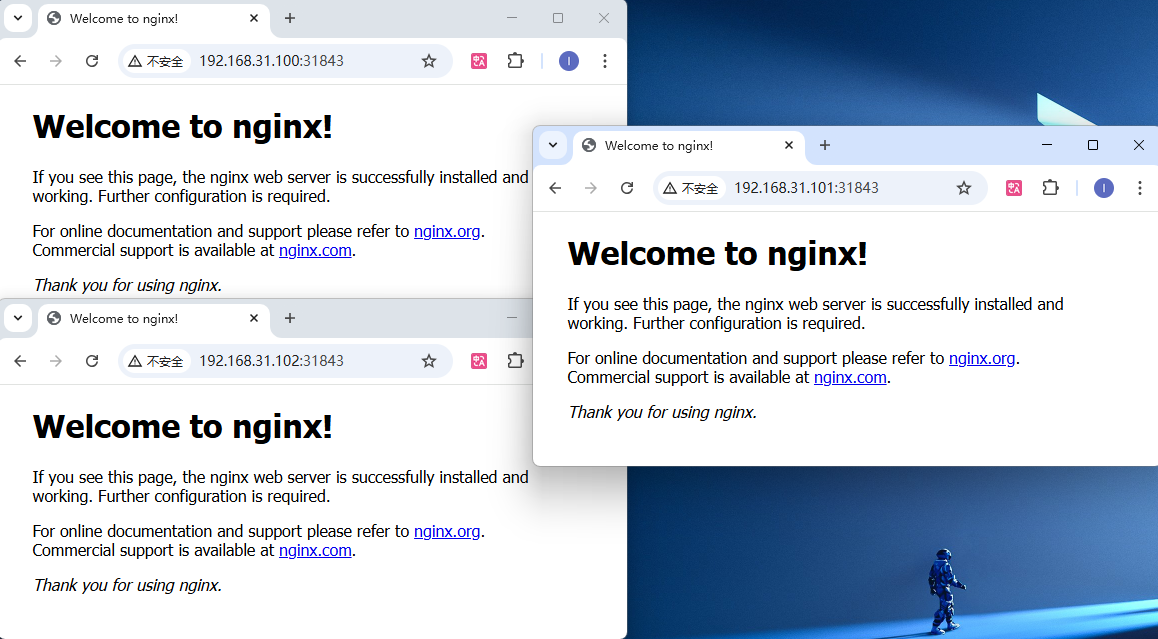Click forward arrow in 192.168.31.100 window
Screen dimensions: 1158x639
55,61
